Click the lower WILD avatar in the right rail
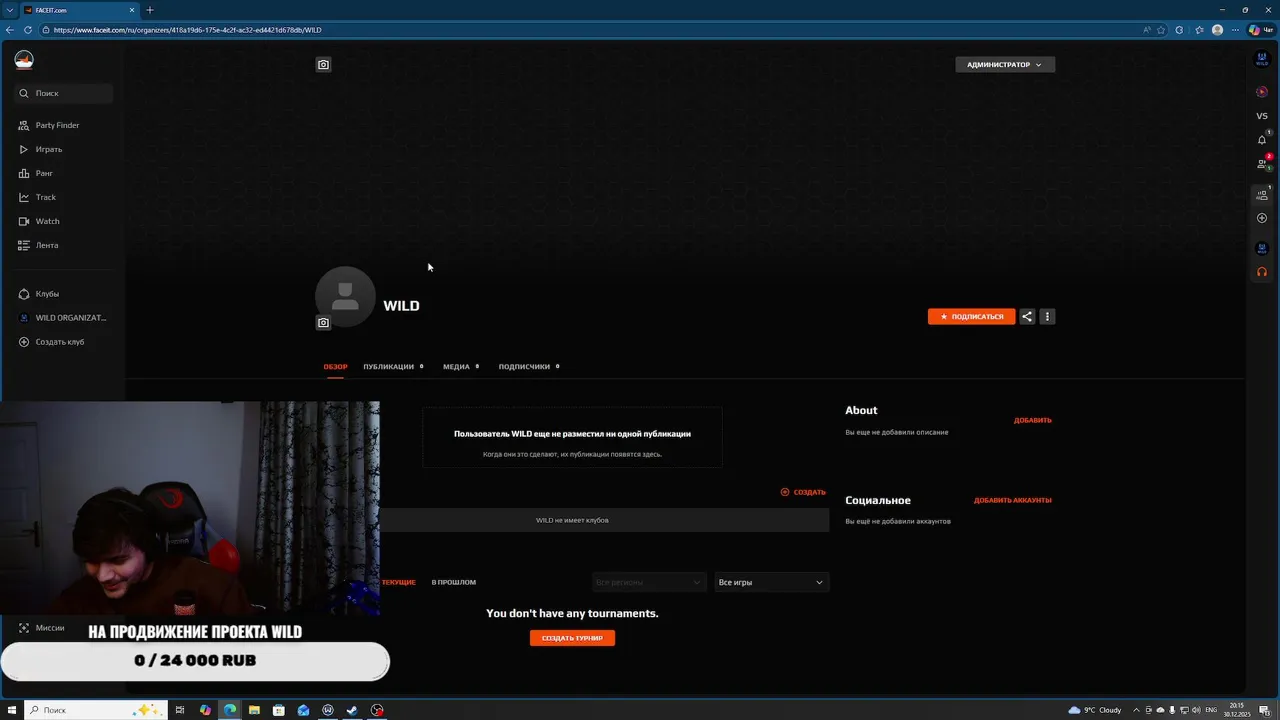 (1262, 248)
